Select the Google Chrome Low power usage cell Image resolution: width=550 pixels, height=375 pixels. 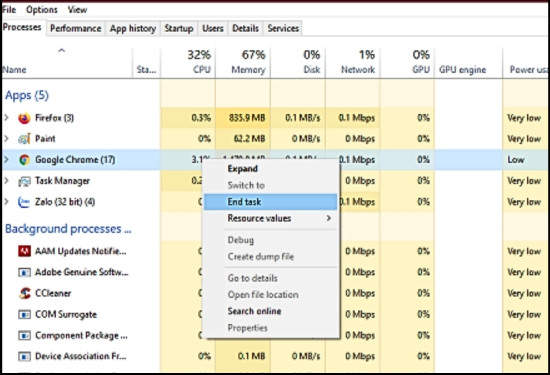pyautogui.click(x=526, y=160)
